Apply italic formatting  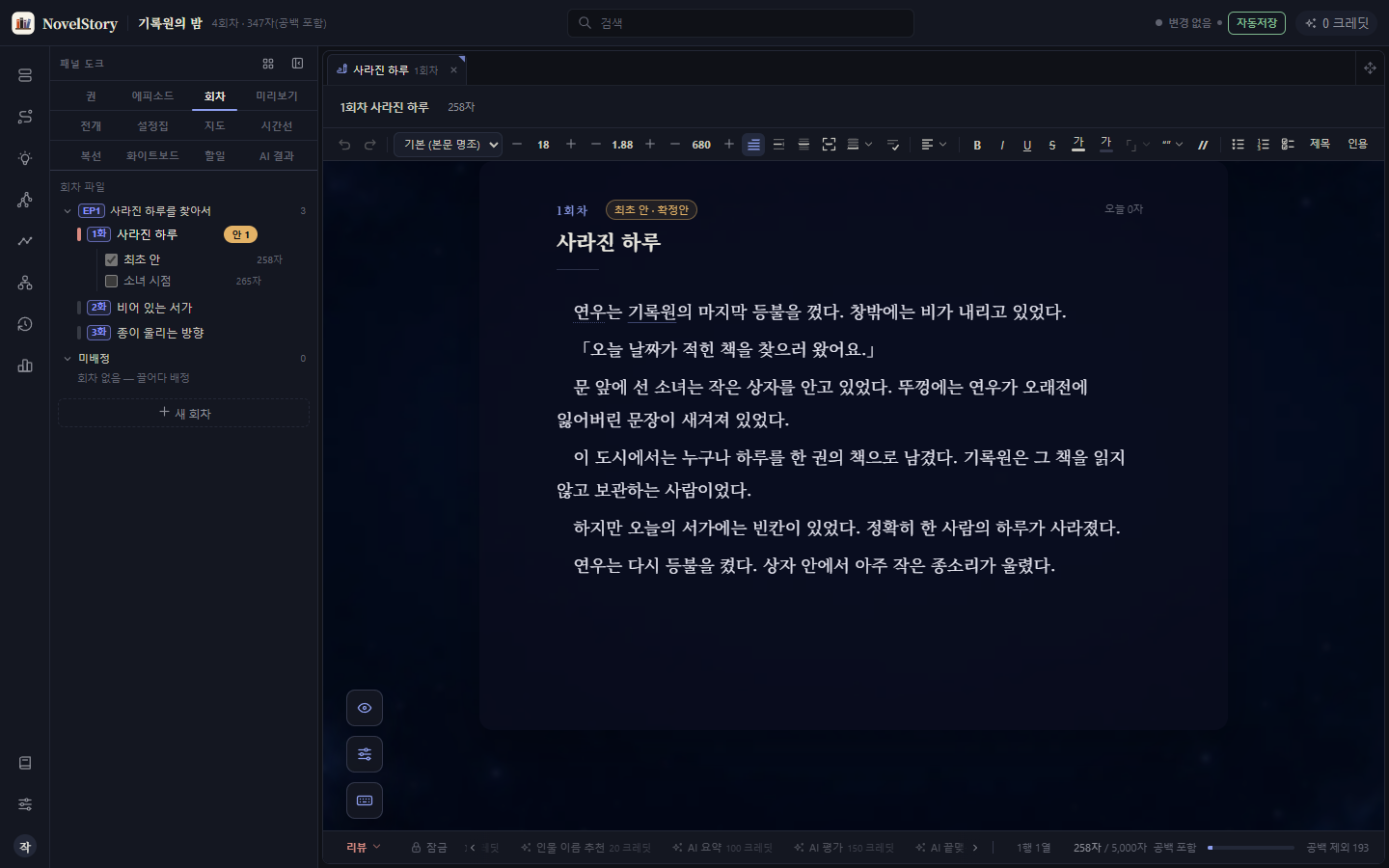pos(1002,145)
